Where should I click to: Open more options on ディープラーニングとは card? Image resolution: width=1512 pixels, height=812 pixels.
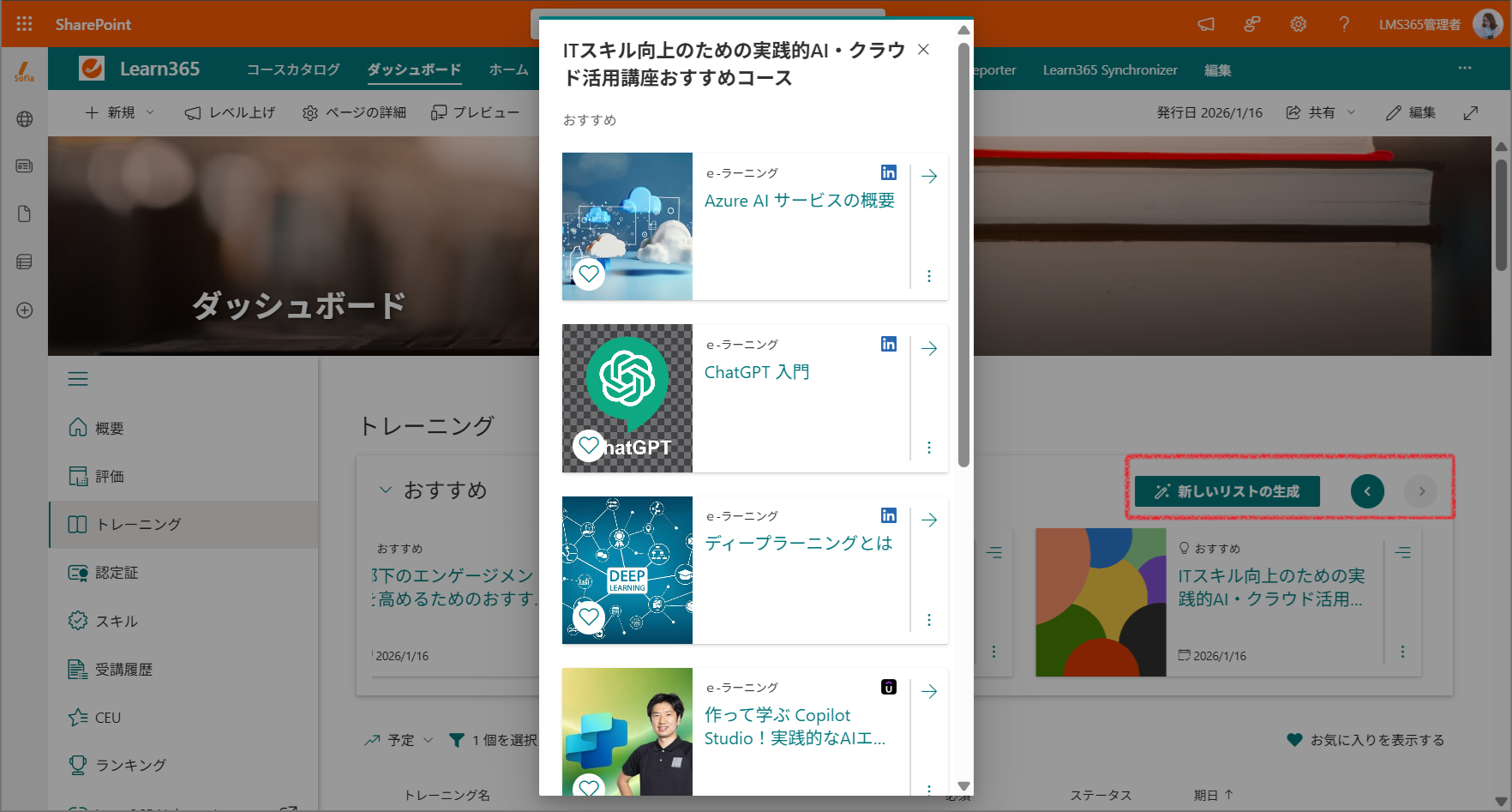929,619
